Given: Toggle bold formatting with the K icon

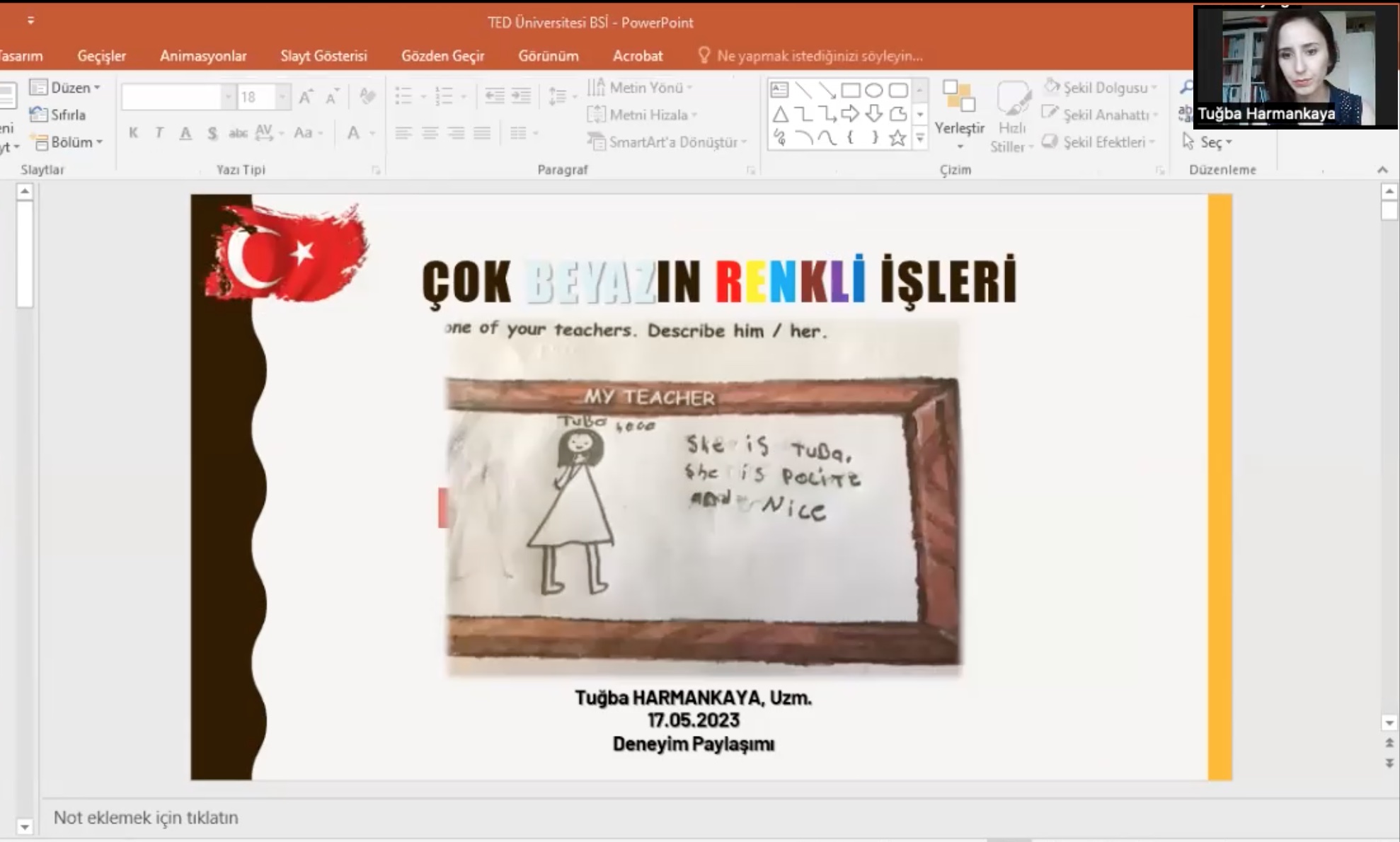Looking at the screenshot, I should 133,132.
